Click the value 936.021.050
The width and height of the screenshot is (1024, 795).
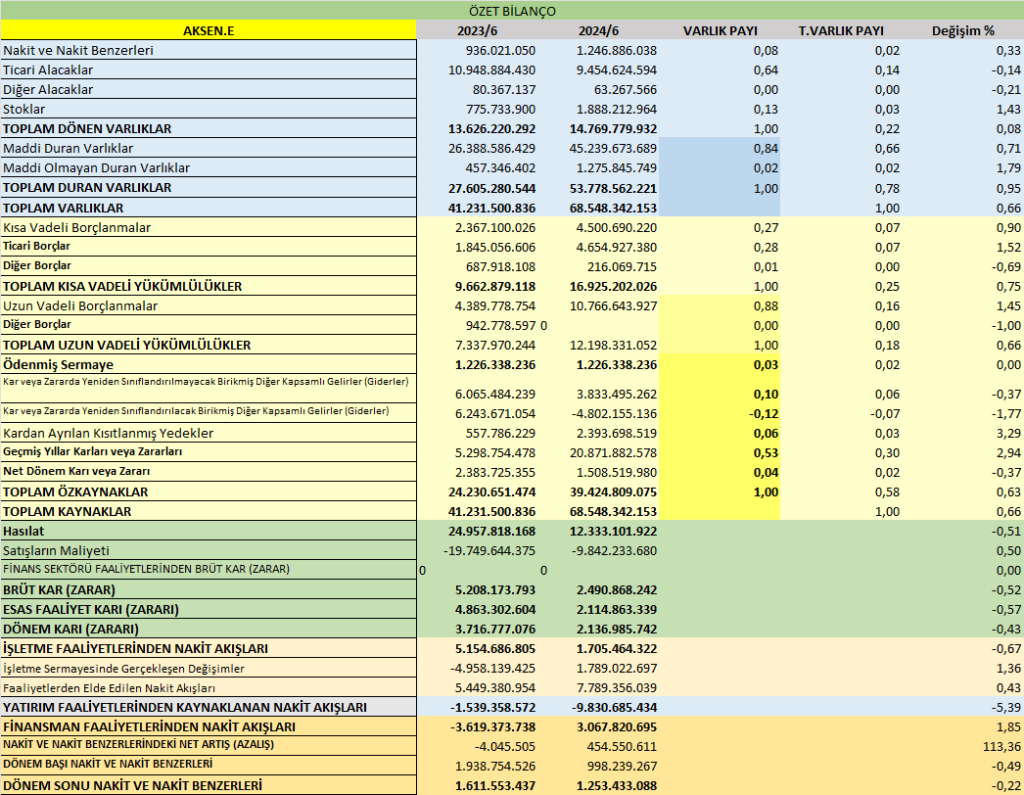(x=500, y=50)
